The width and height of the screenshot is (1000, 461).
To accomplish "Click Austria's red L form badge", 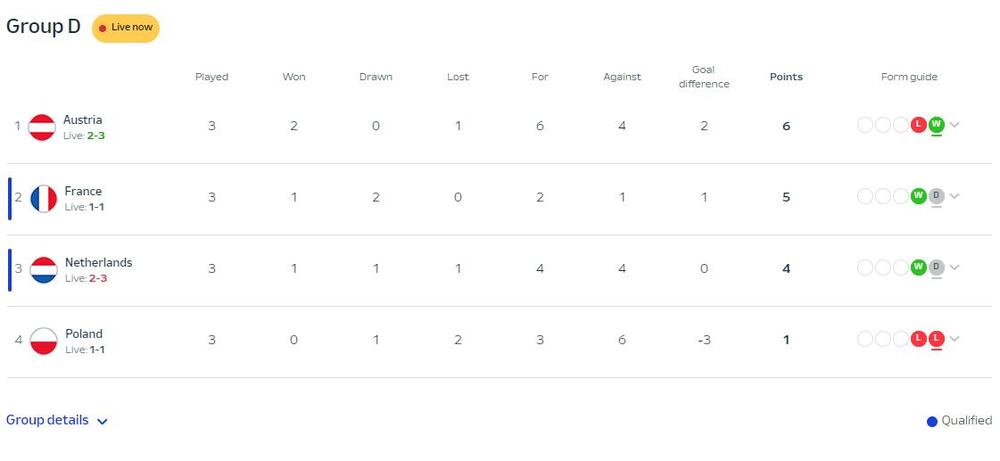I will pos(918,124).
